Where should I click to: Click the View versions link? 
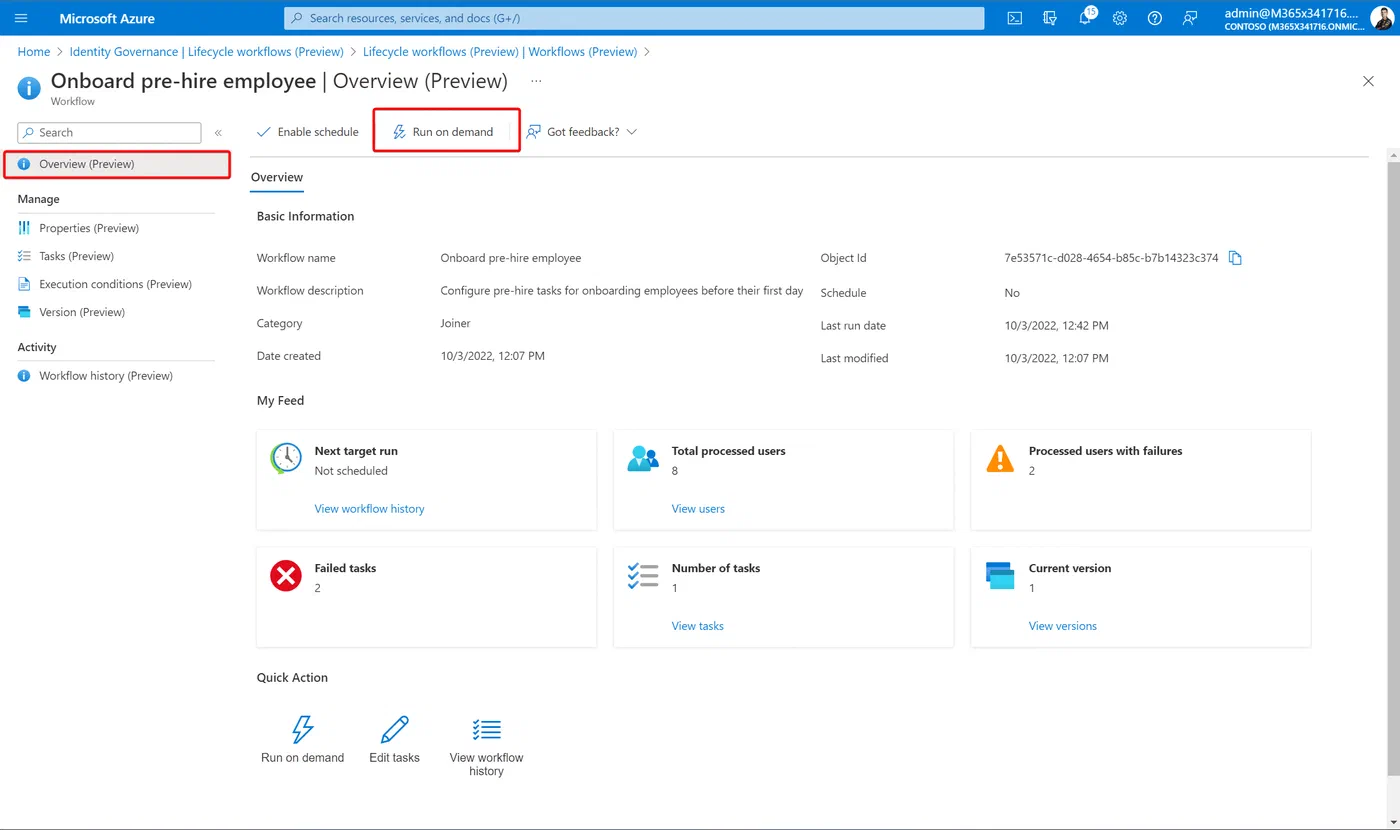pos(1062,626)
